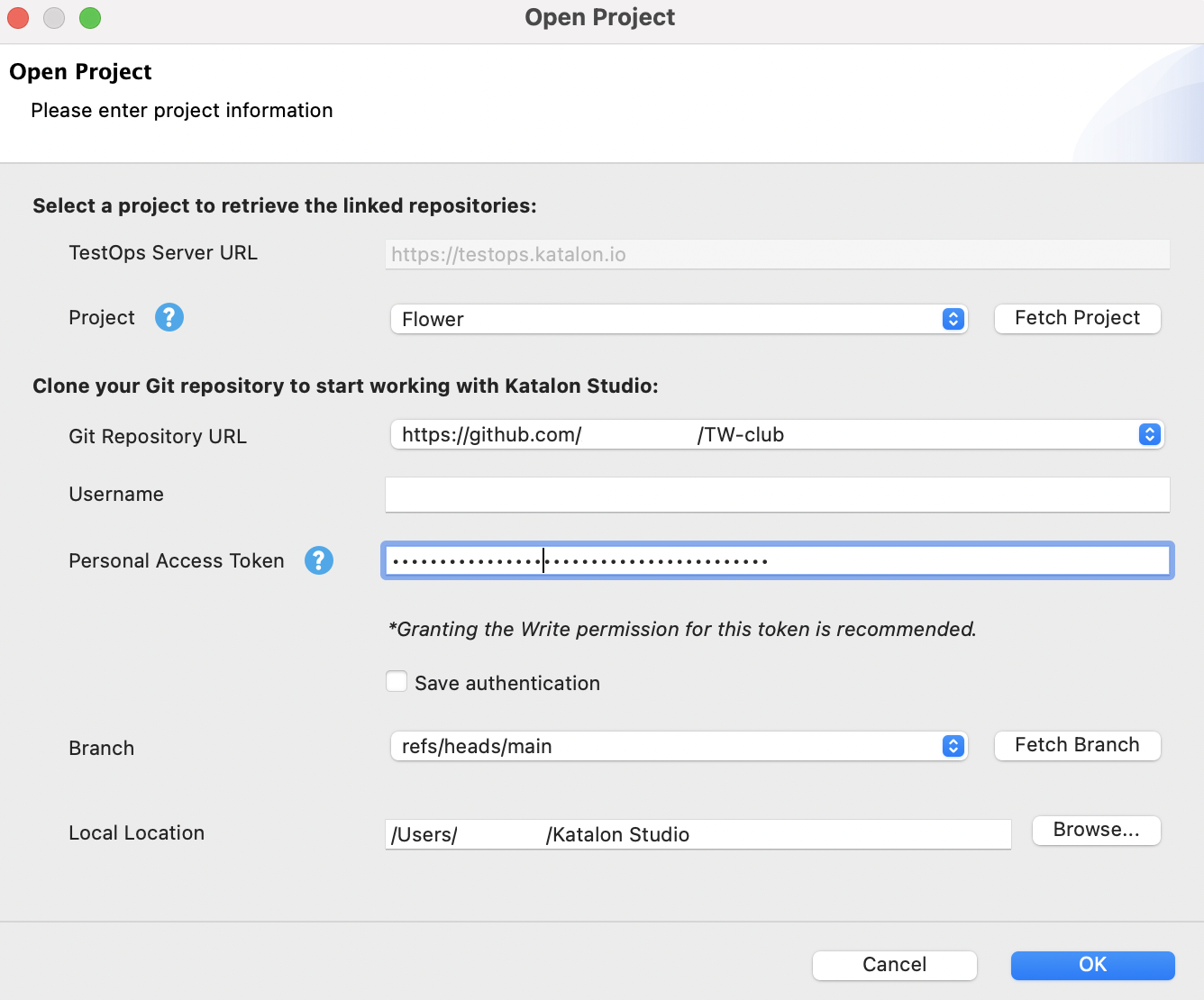Focus the Username input field
The width and height of the screenshot is (1204, 1000).
tap(778, 495)
